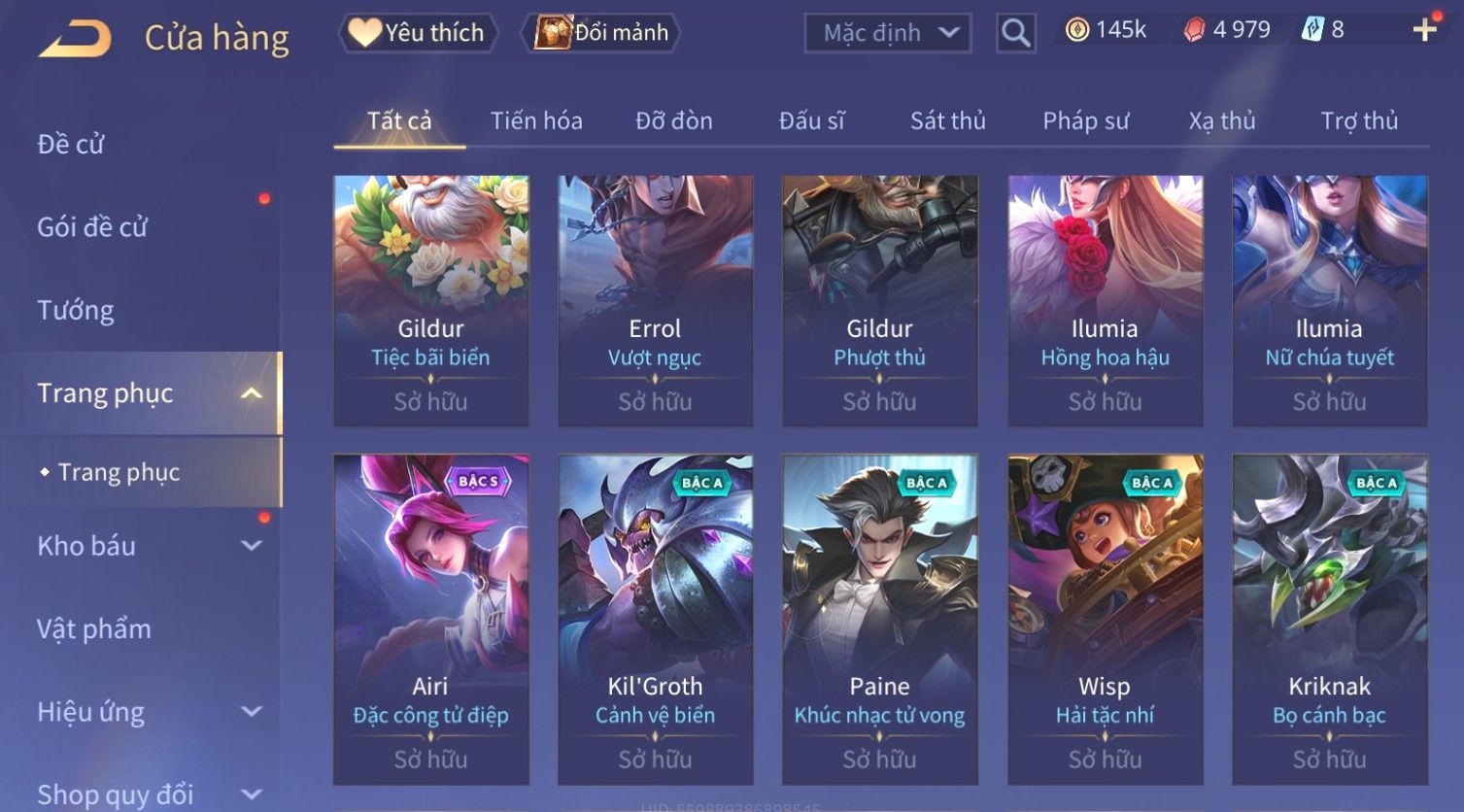Open Vật phẩm in the sidebar
The width and height of the screenshot is (1464, 812).
(x=94, y=629)
